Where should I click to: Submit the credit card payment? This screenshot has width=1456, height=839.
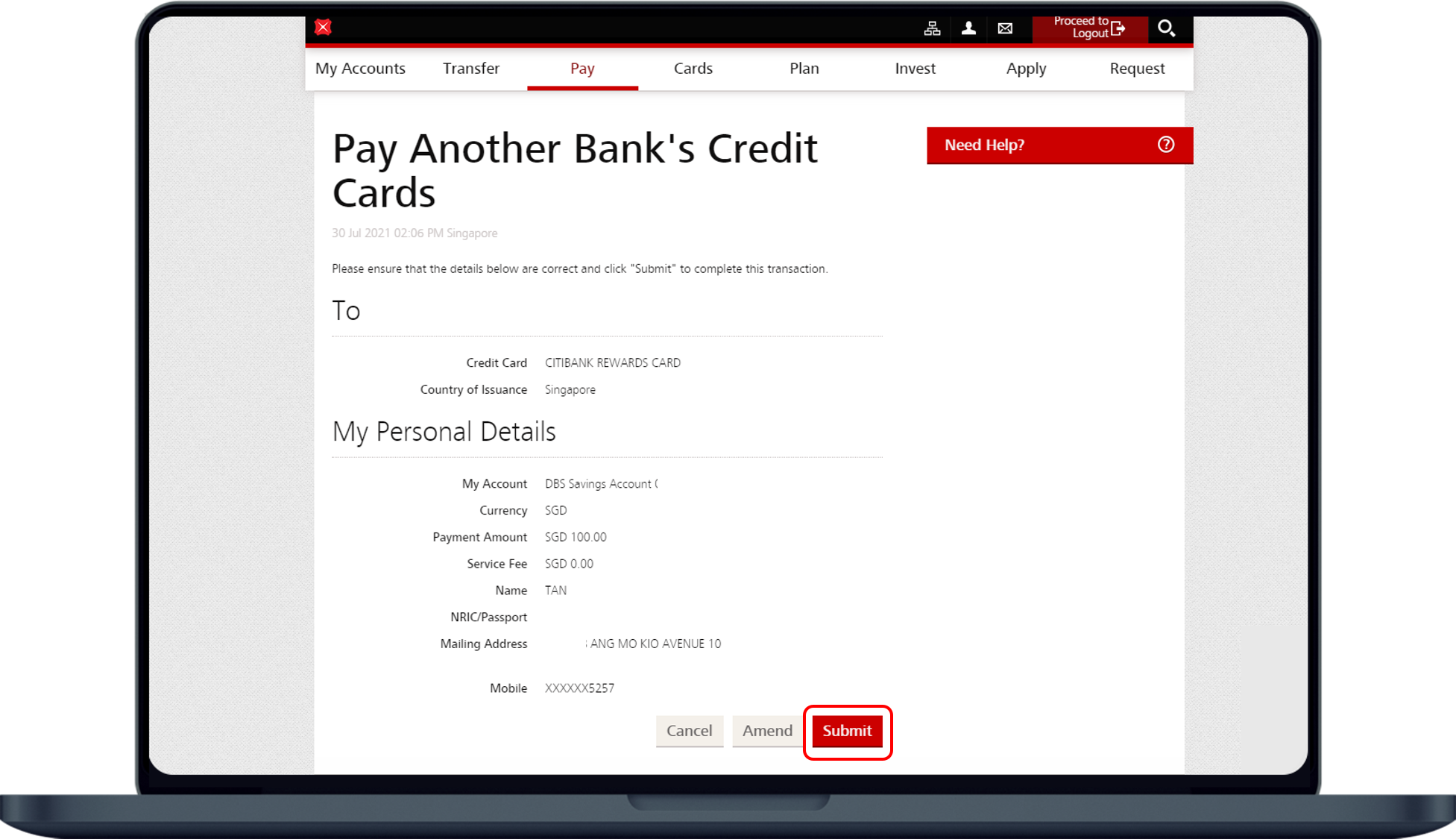[x=847, y=731]
